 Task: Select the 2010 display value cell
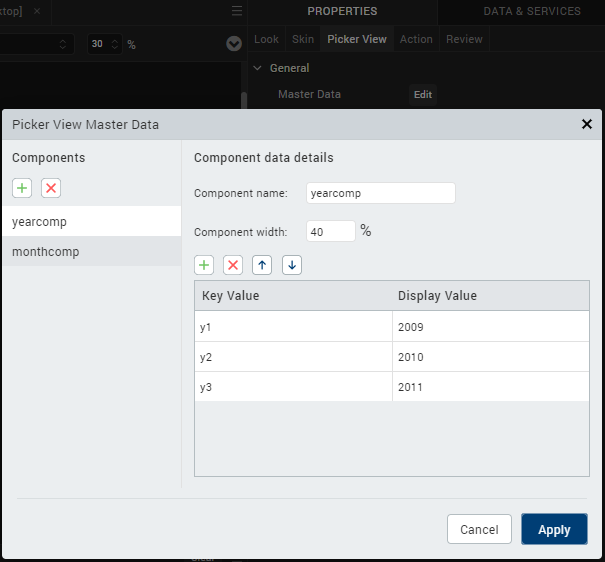click(491, 357)
